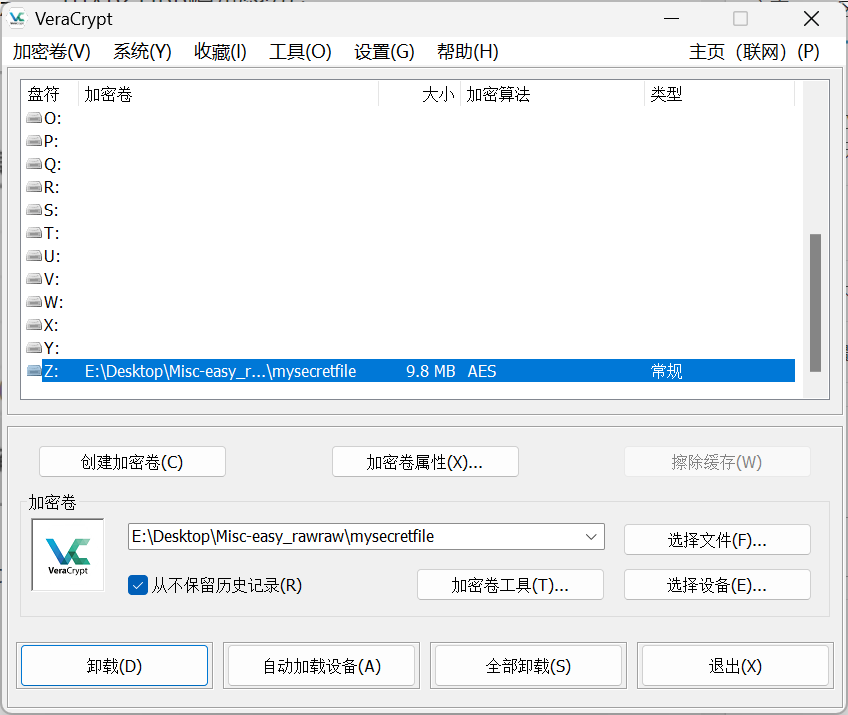Click the Z: mounted drive icon
Viewport: 848px width, 715px height.
[x=35, y=371]
